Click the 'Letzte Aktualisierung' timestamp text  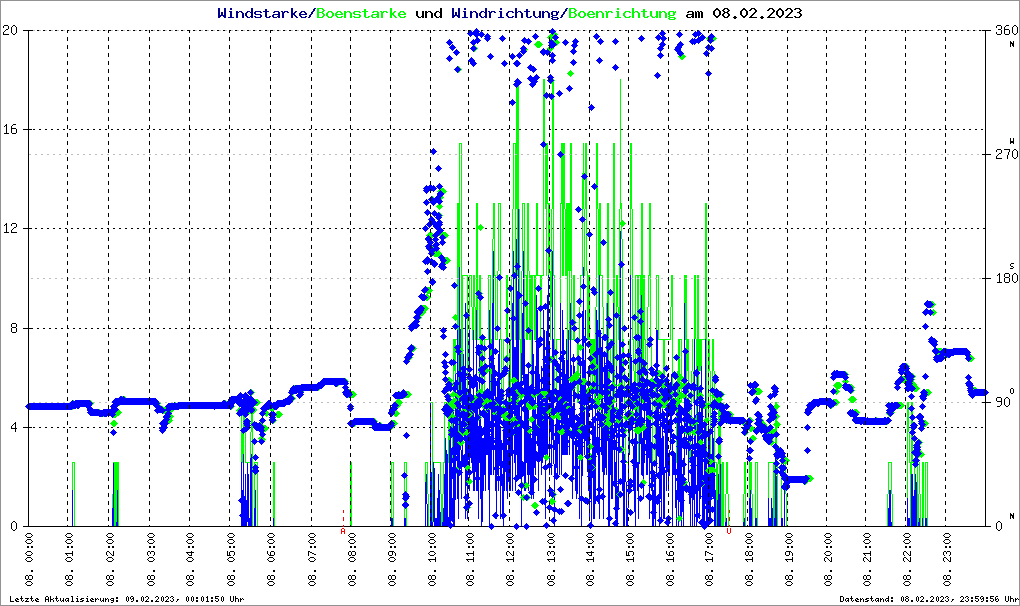coord(127,599)
